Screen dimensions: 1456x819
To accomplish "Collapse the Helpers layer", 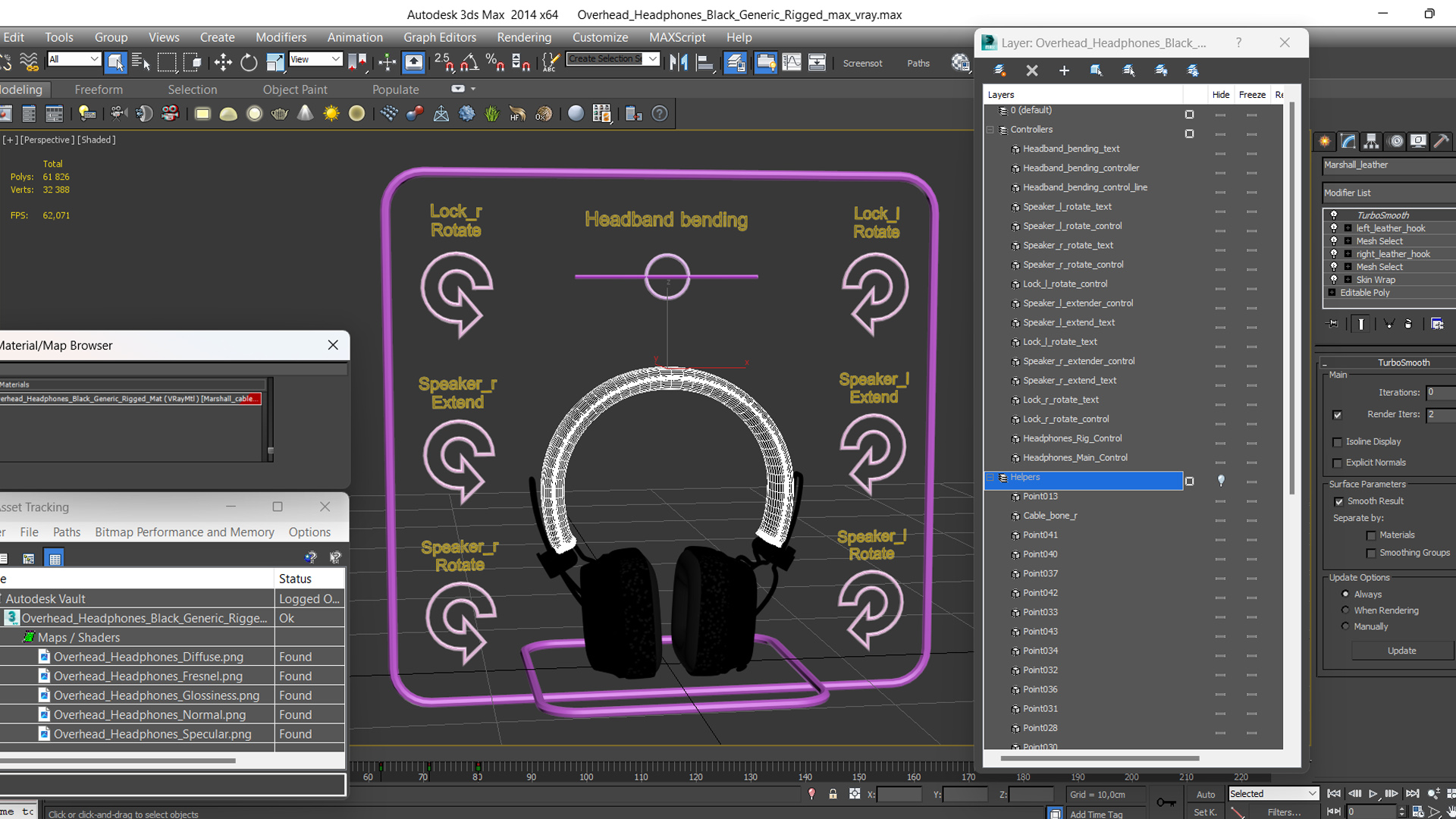I will (990, 478).
